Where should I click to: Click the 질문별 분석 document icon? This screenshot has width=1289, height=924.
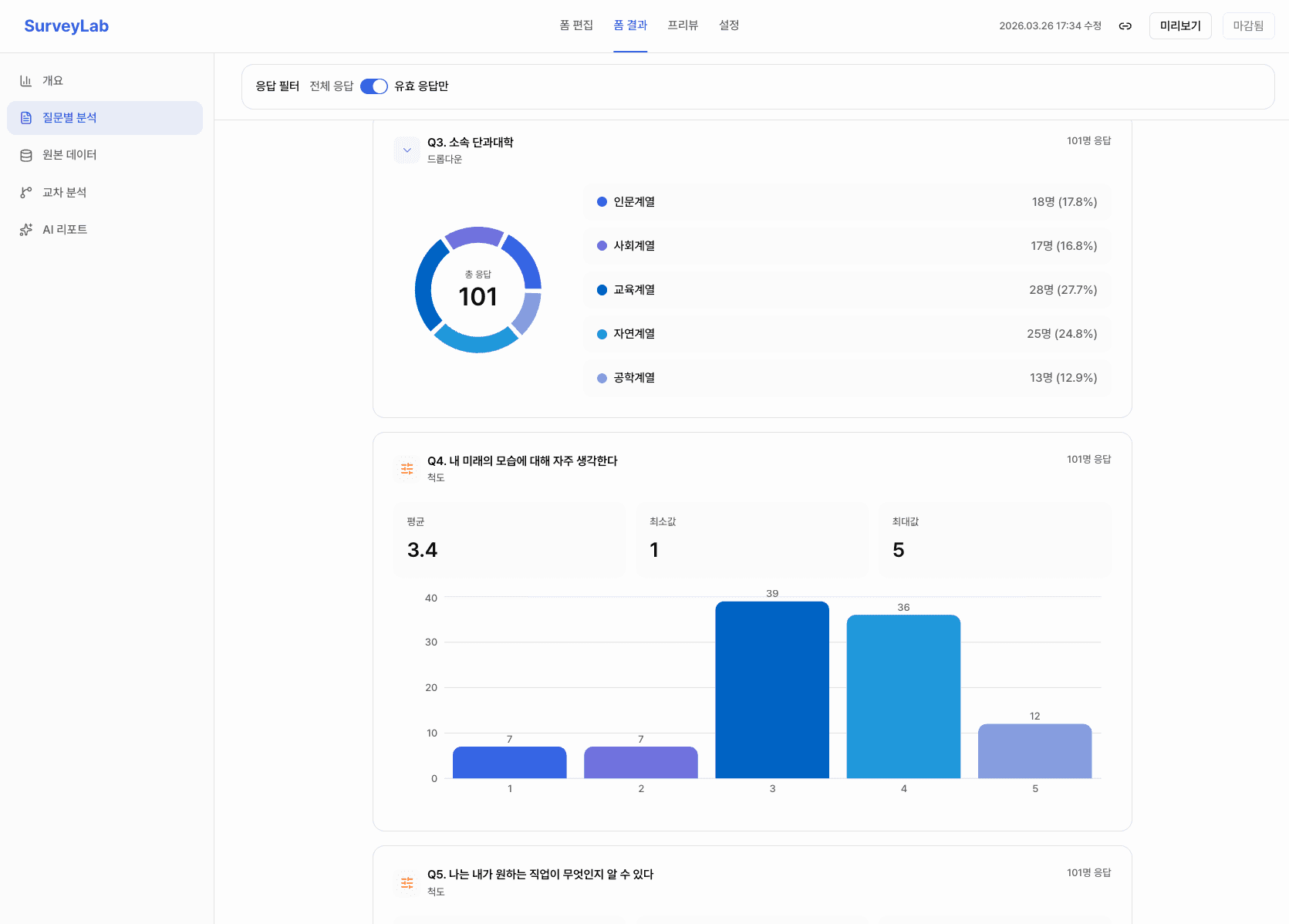(x=25, y=117)
